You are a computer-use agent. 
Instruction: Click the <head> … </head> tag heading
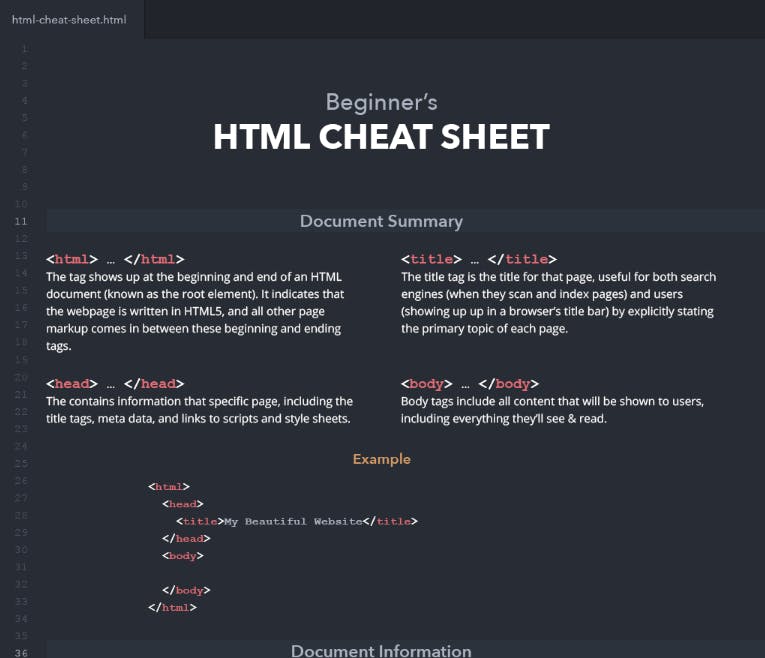[115, 383]
